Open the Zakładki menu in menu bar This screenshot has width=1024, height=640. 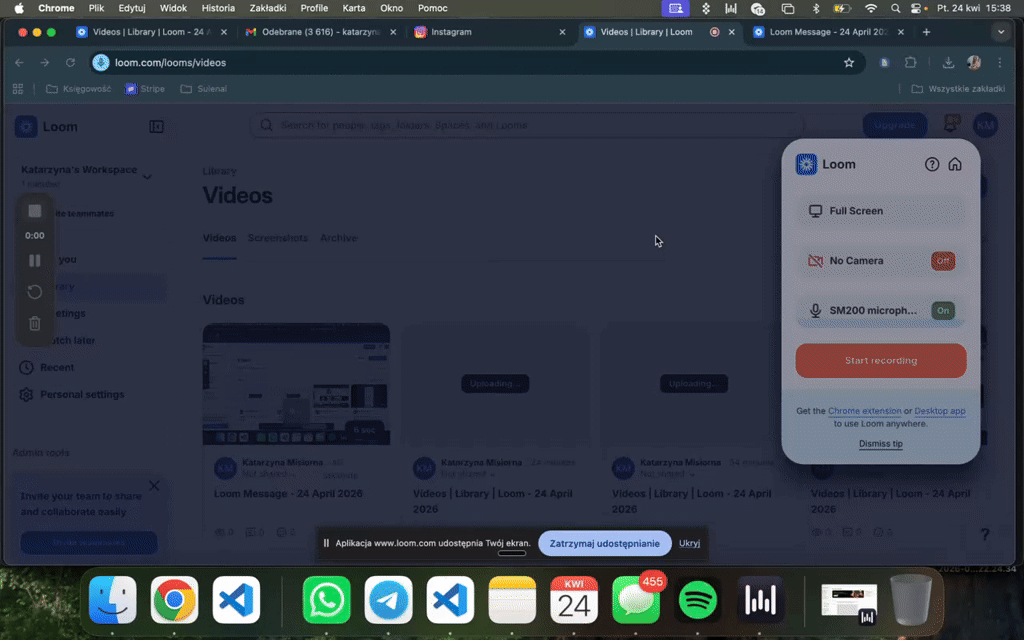pyautogui.click(x=268, y=8)
